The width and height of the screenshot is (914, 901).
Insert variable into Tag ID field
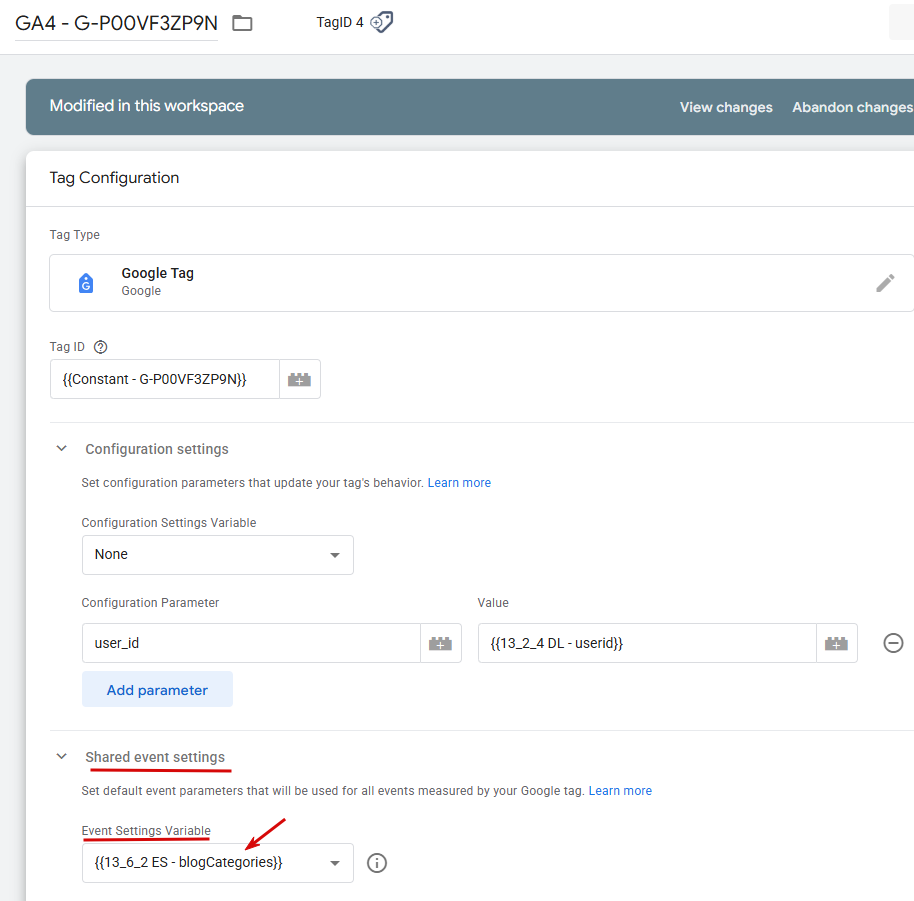(x=300, y=379)
